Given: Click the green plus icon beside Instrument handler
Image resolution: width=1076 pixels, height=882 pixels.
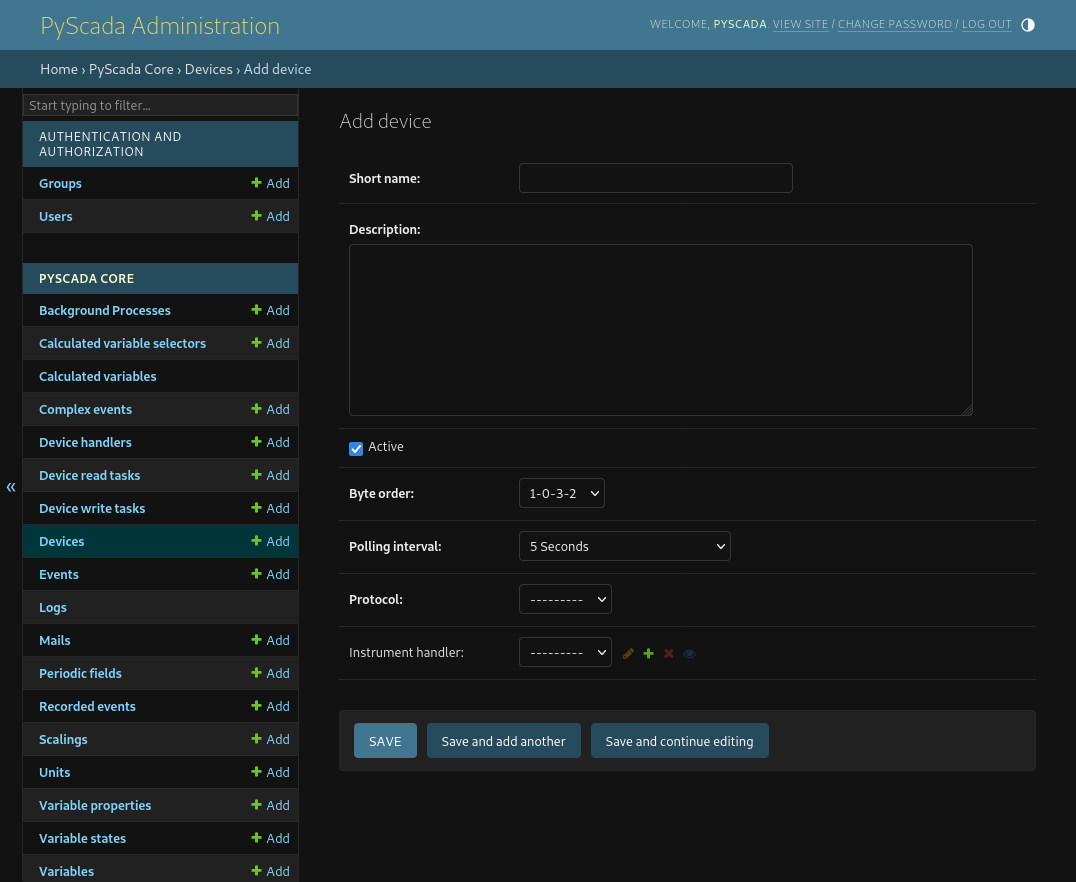Looking at the screenshot, I should point(648,653).
